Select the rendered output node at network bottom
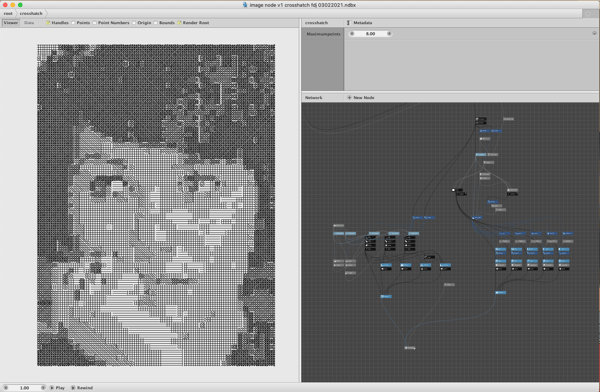 (x=410, y=348)
